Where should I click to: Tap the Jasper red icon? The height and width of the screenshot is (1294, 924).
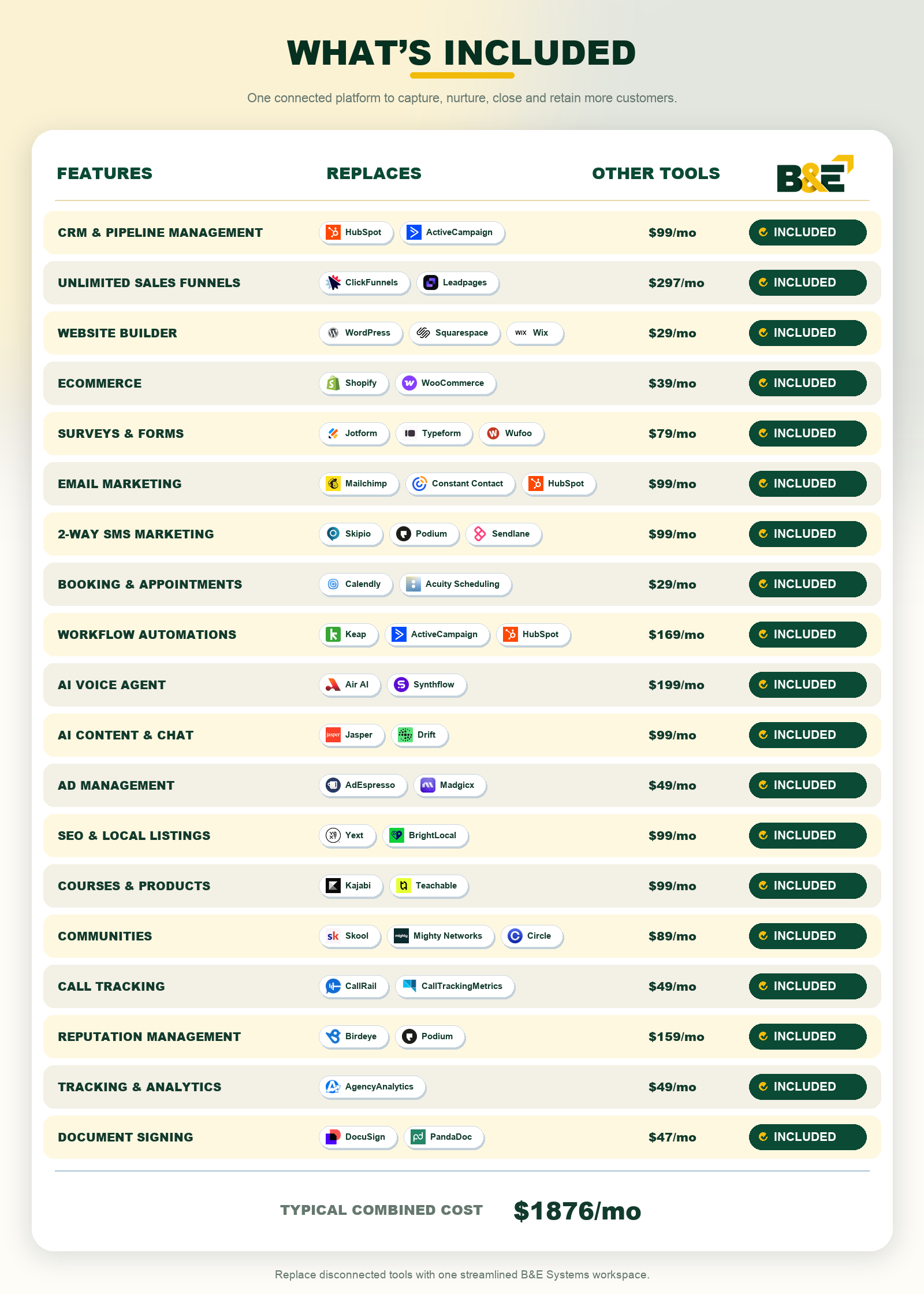point(333,735)
